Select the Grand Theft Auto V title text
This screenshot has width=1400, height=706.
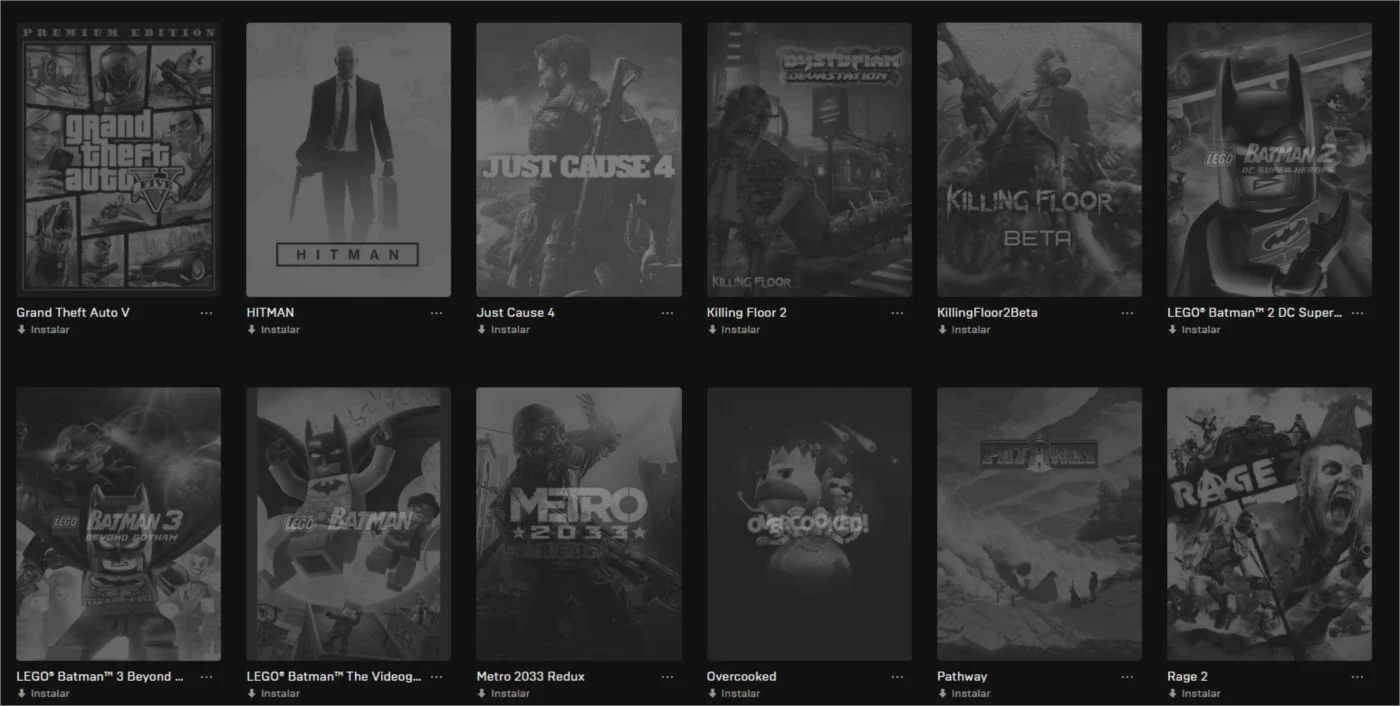point(73,313)
